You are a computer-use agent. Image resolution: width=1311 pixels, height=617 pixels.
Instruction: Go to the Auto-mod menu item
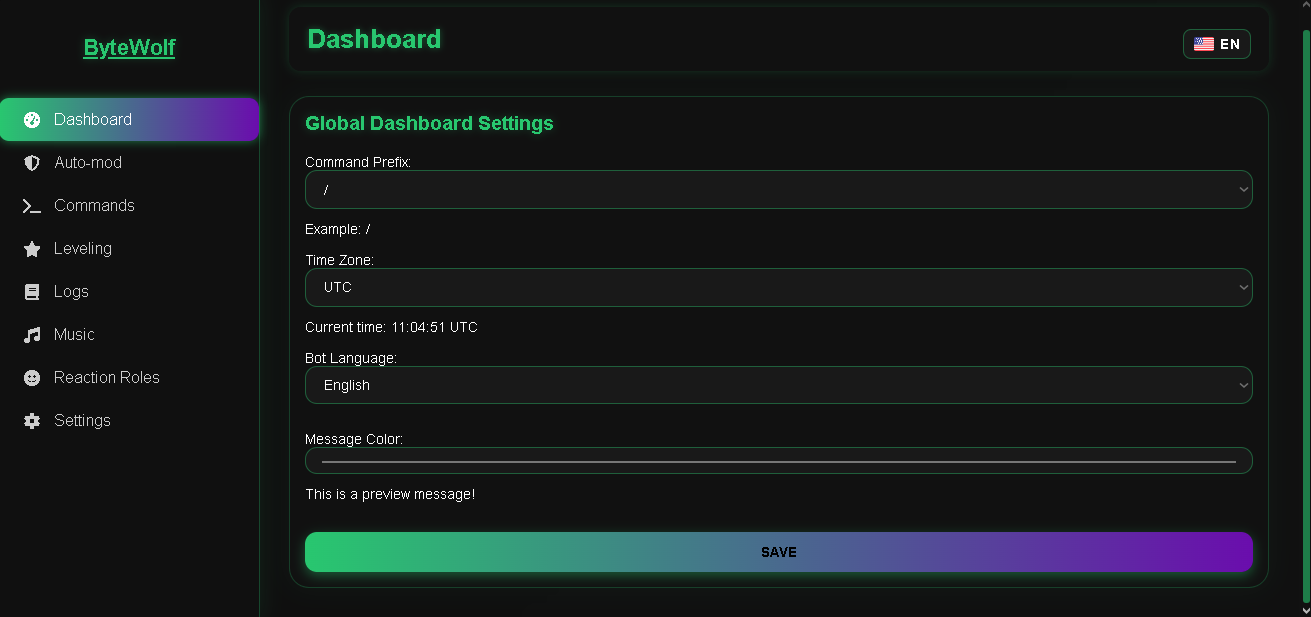pyautogui.click(x=88, y=163)
